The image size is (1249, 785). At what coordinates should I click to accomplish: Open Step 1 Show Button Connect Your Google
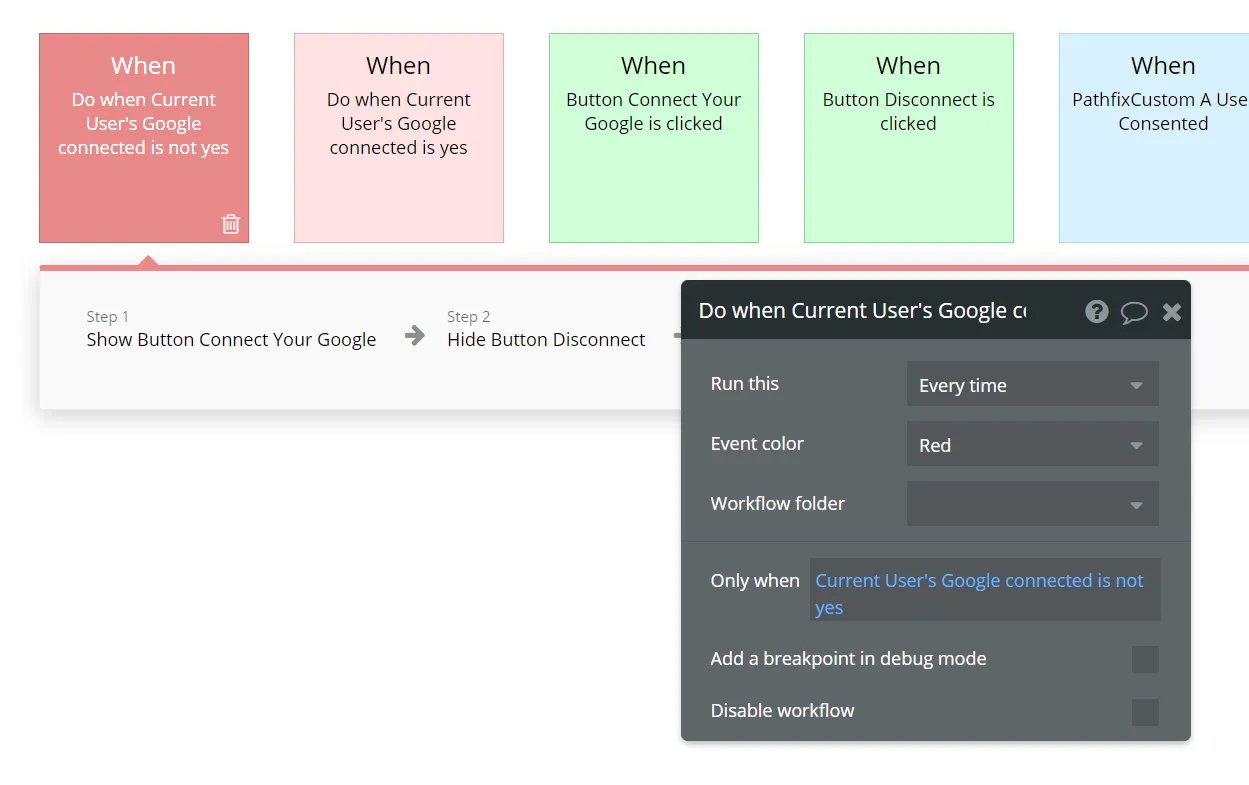pos(231,329)
